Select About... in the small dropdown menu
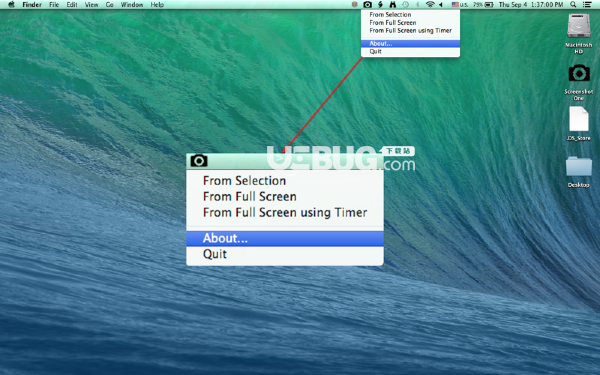The width and height of the screenshot is (600, 375). (410, 44)
